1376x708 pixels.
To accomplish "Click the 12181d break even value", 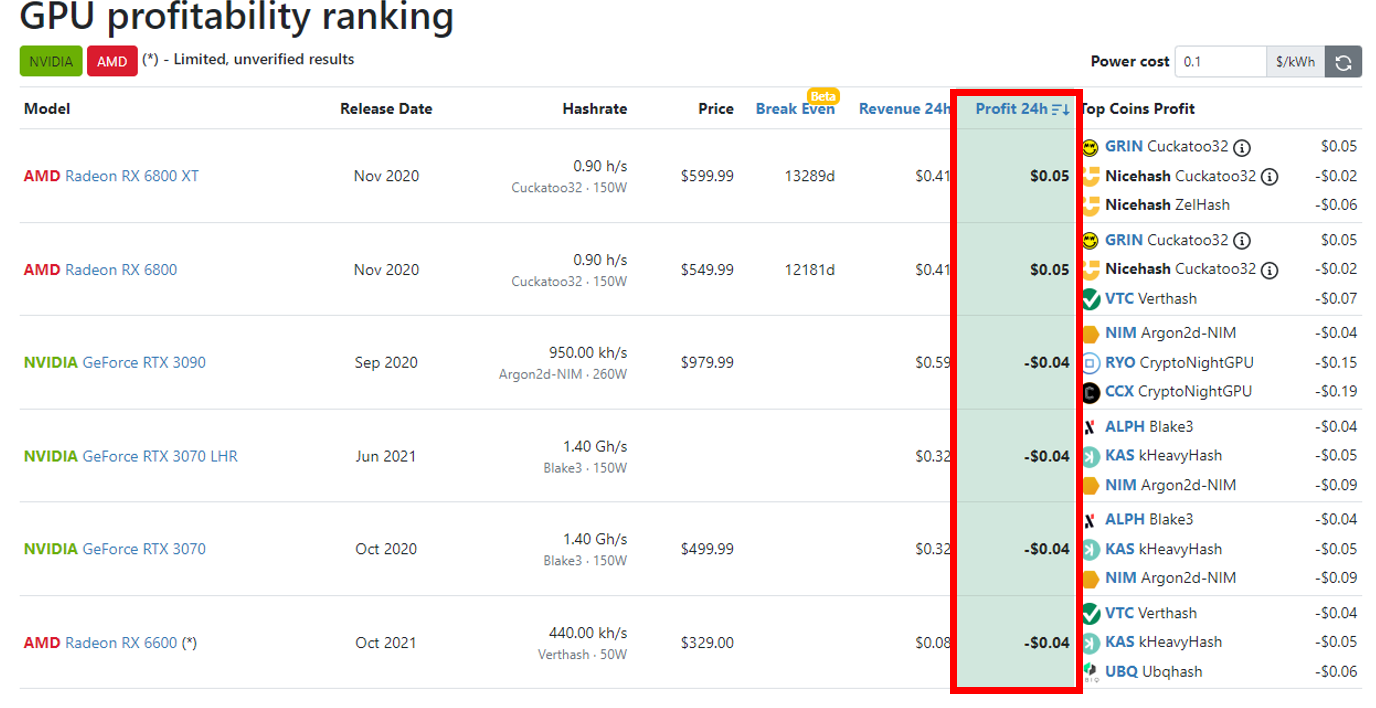I will (x=809, y=270).
